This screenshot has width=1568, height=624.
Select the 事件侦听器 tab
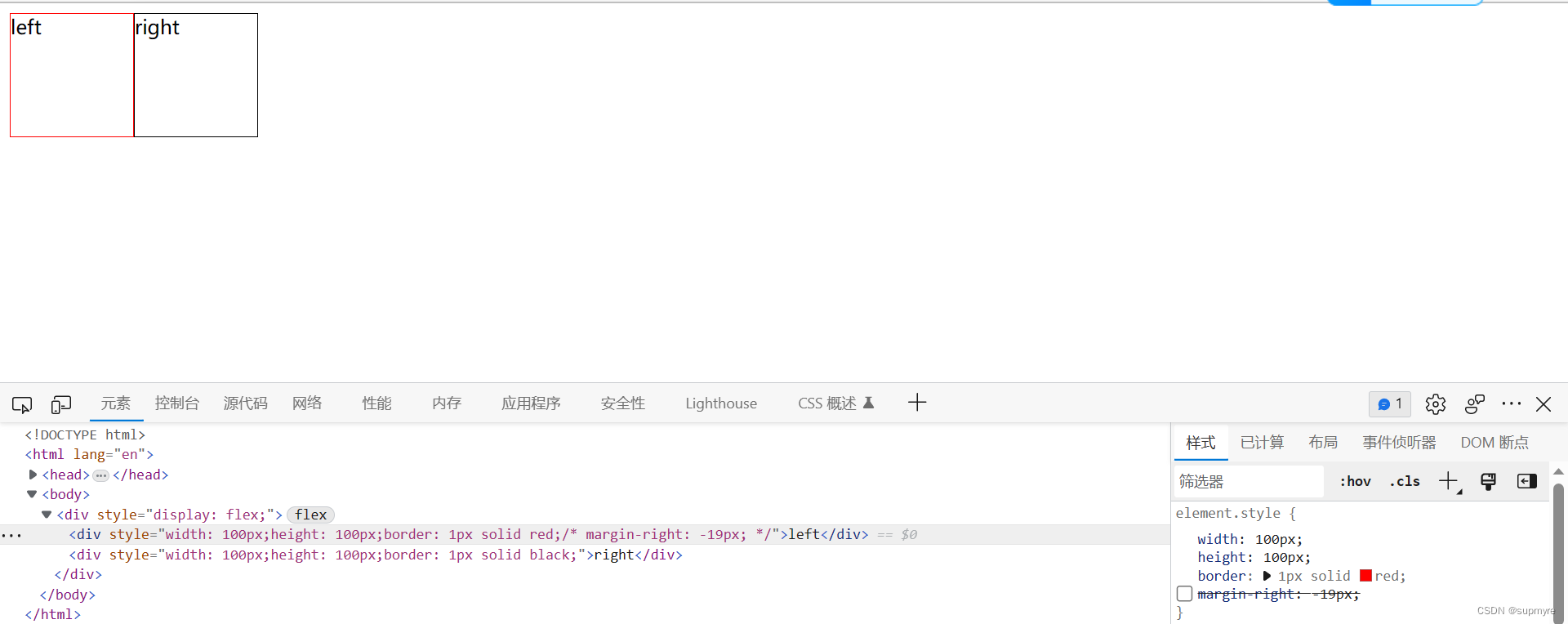pyautogui.click(x=1399, y=442)
